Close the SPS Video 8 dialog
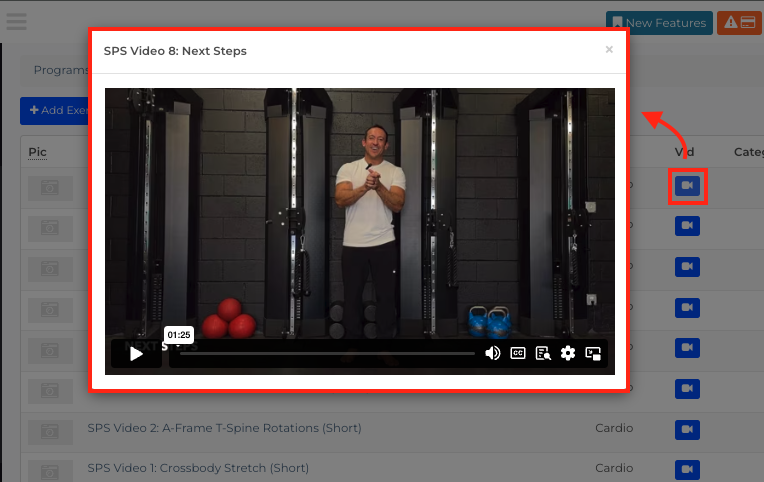This screenshot has width=764, height=482. point(609,49)
